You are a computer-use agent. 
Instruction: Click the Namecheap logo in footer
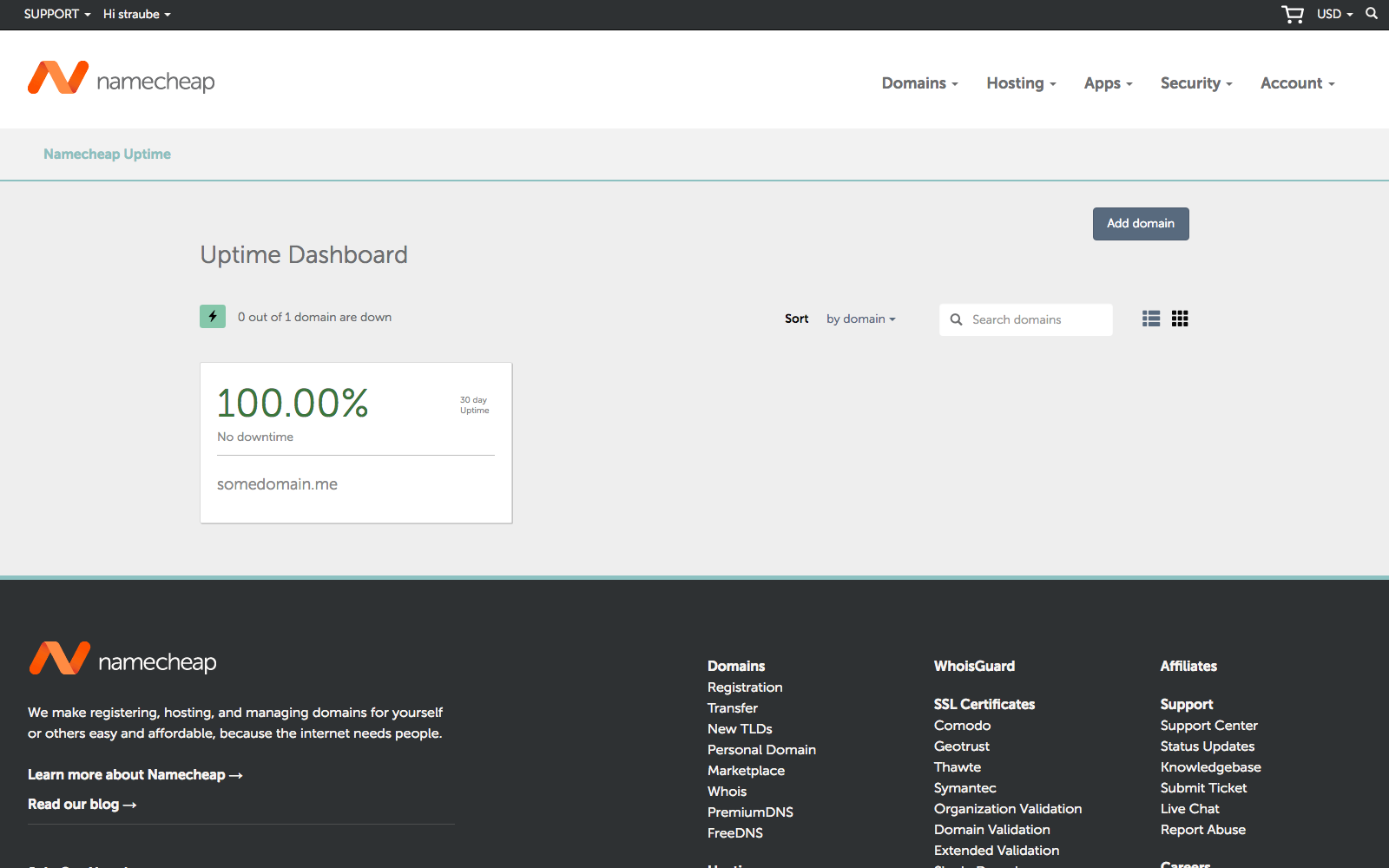[x=123, y=661]
